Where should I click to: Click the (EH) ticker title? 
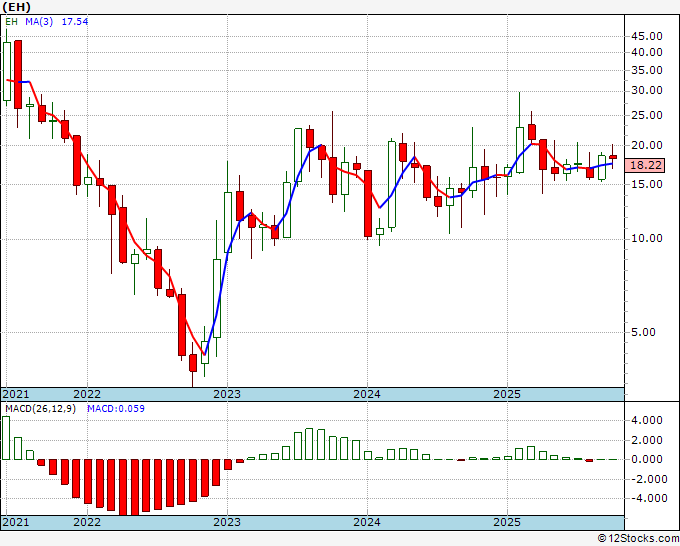click(16, 7)
